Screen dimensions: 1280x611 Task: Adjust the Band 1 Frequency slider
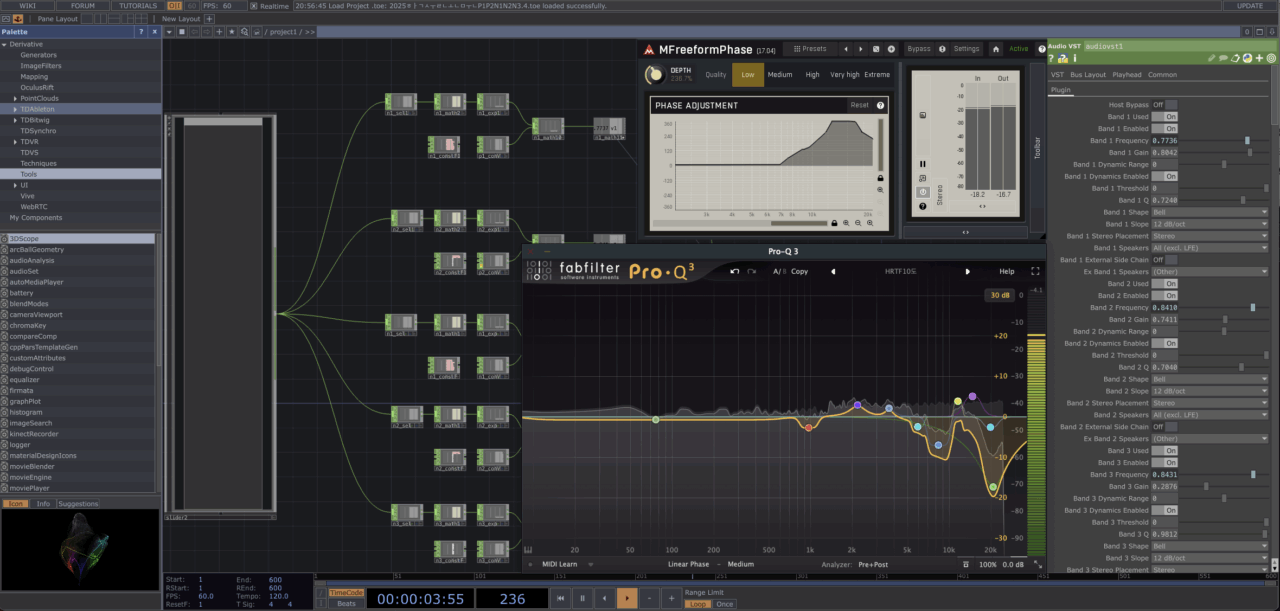pyautogui.click(x=1247, y=141)
